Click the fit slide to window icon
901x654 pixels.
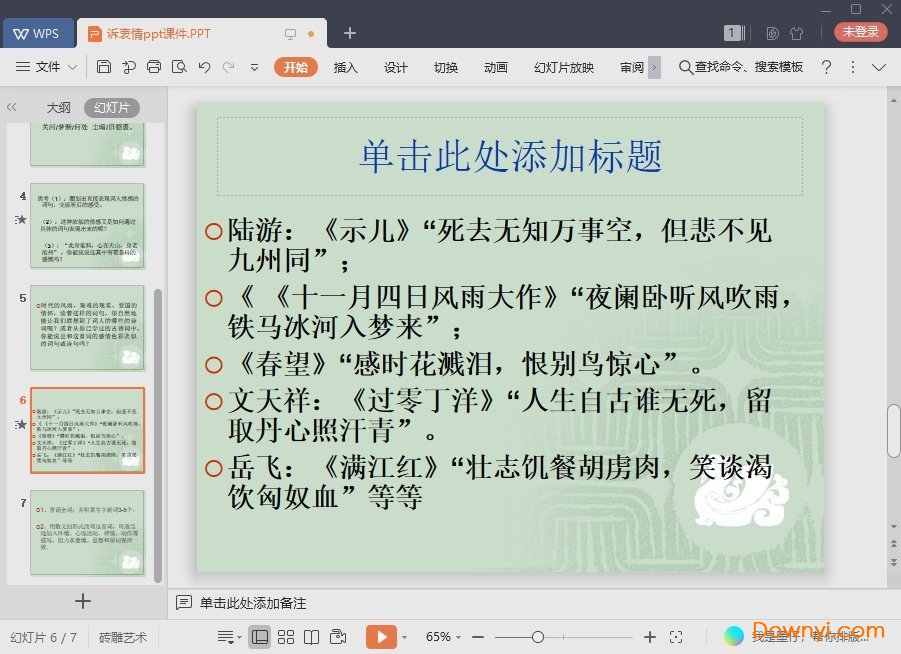point(676,637)
